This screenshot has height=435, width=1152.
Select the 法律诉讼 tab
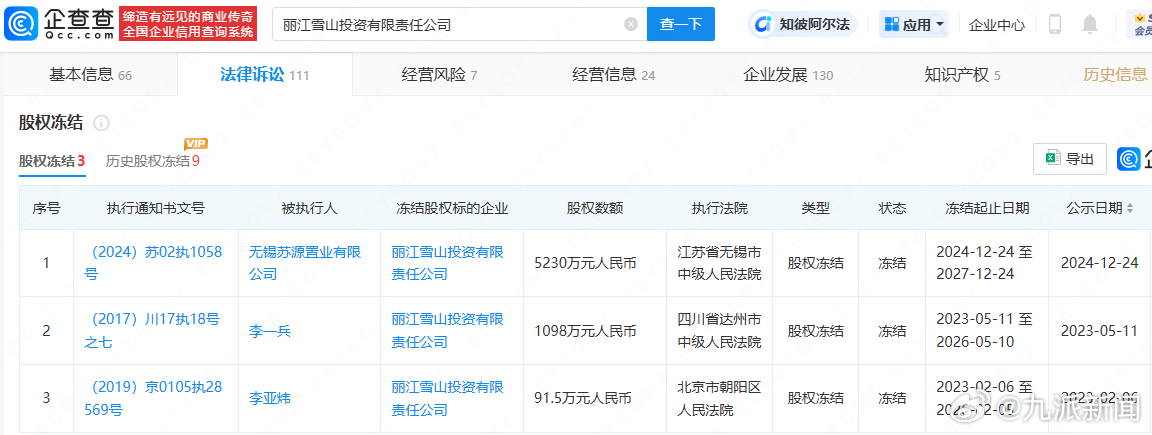[x=264, y=74]
